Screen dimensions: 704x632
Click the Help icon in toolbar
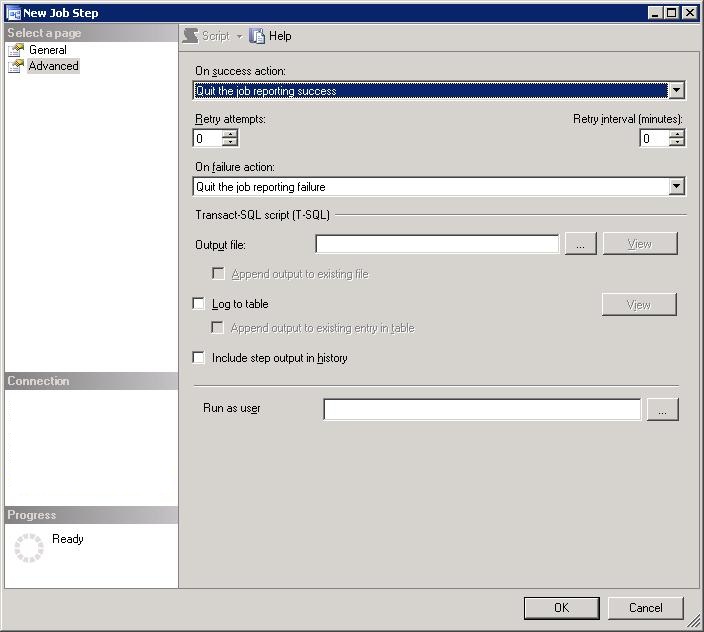257,36
